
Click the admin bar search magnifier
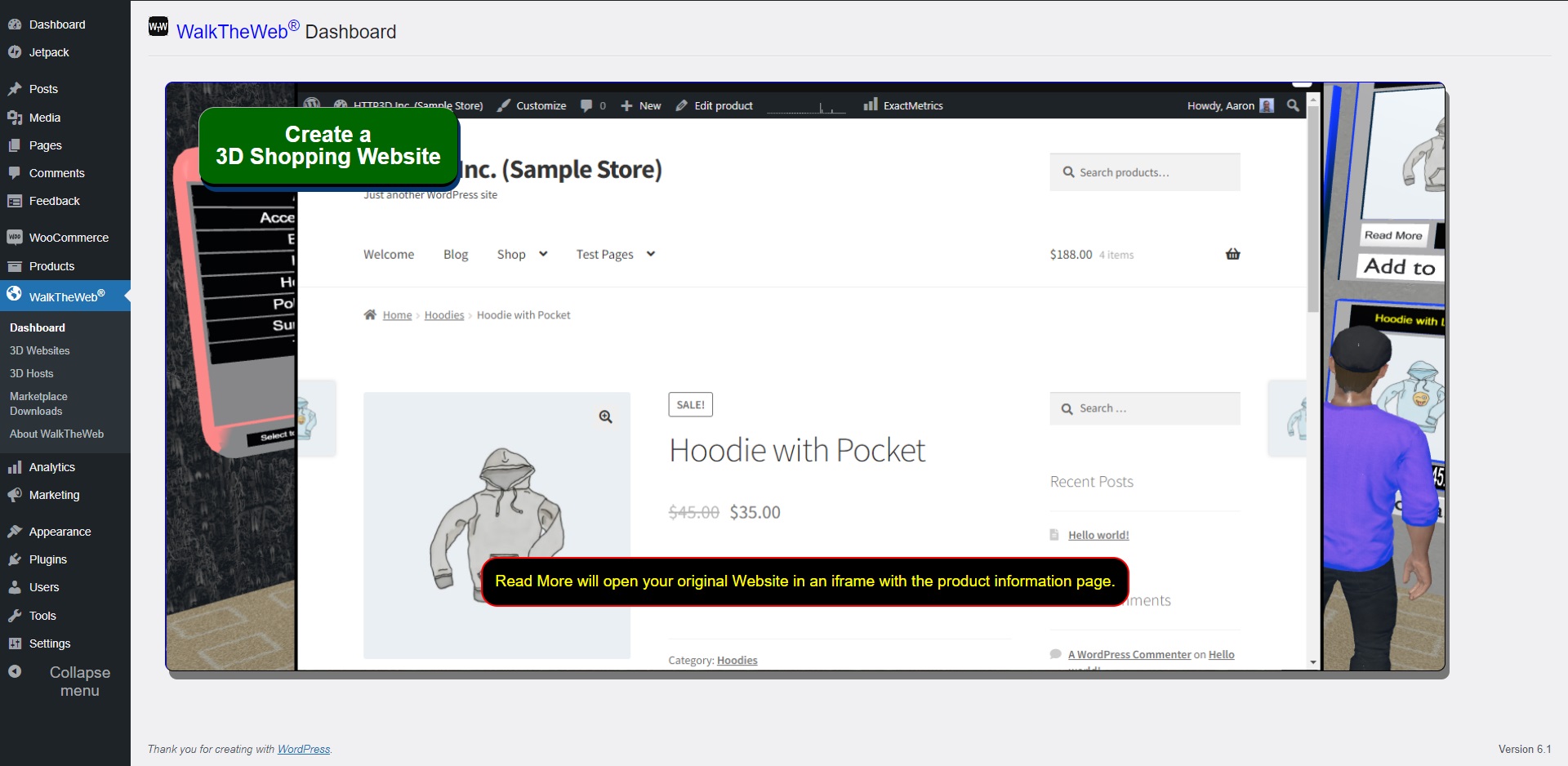1293,105
